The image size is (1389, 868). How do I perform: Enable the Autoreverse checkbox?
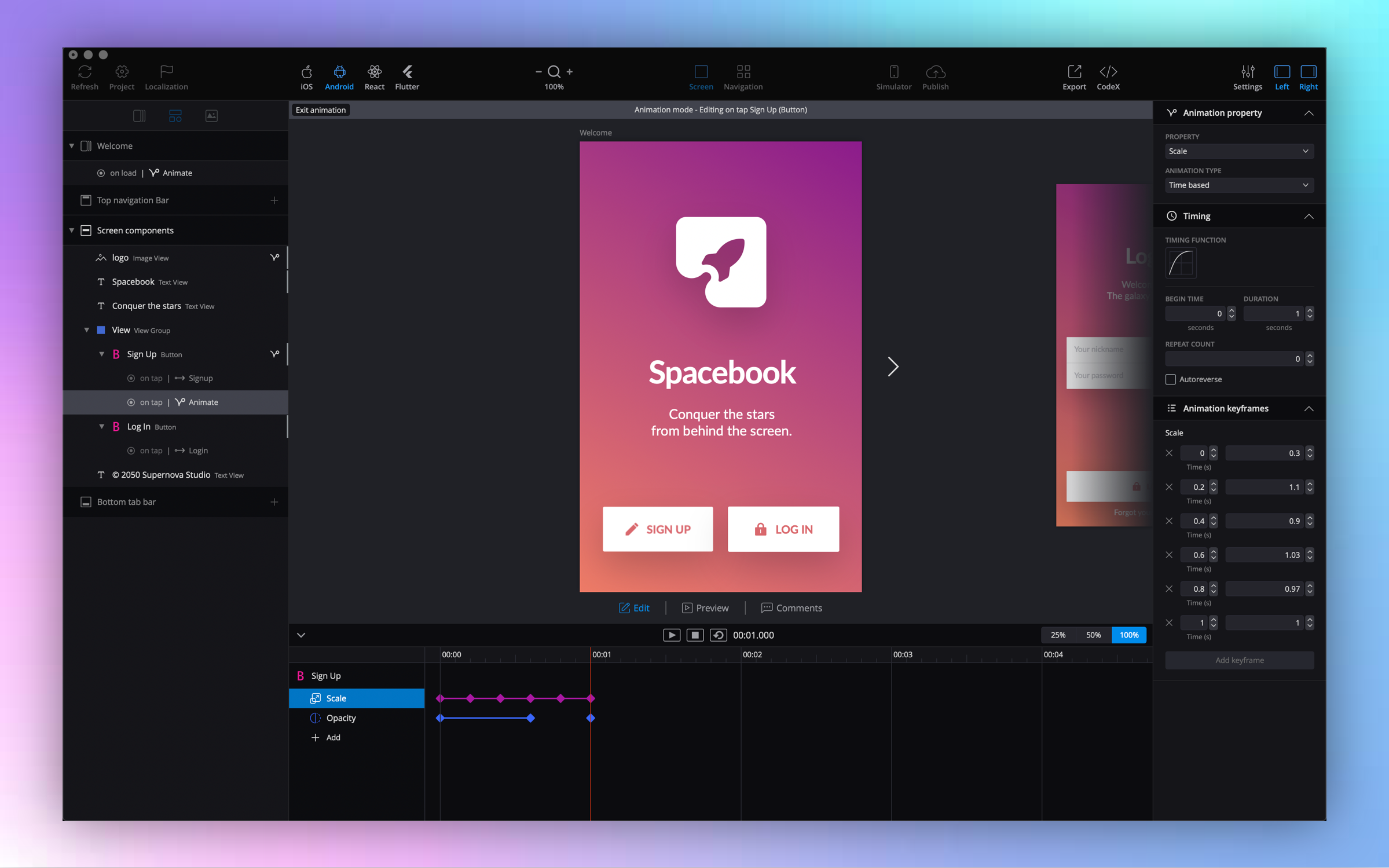coord(1170,379)
